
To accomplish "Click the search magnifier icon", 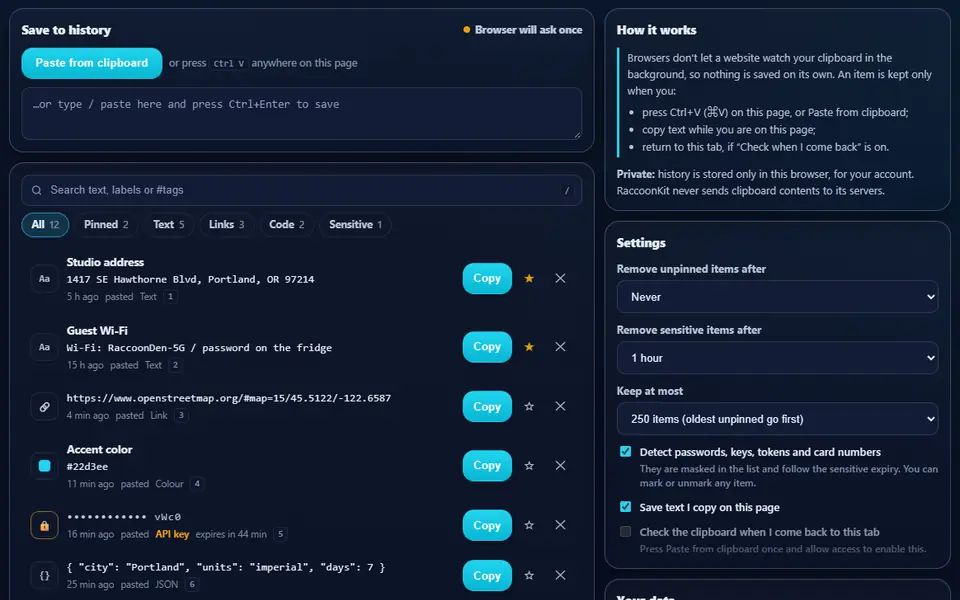I will (x=37, y=190).
